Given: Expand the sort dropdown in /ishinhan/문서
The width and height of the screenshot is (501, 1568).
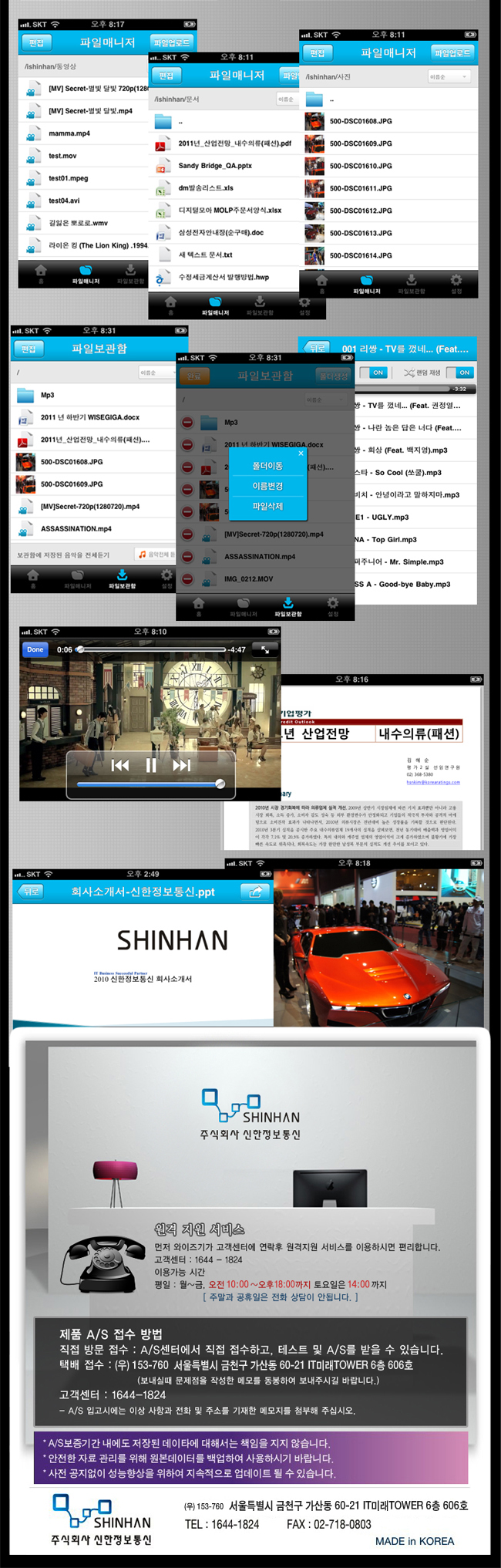Looking at the screenshot, I should (287, 99).
